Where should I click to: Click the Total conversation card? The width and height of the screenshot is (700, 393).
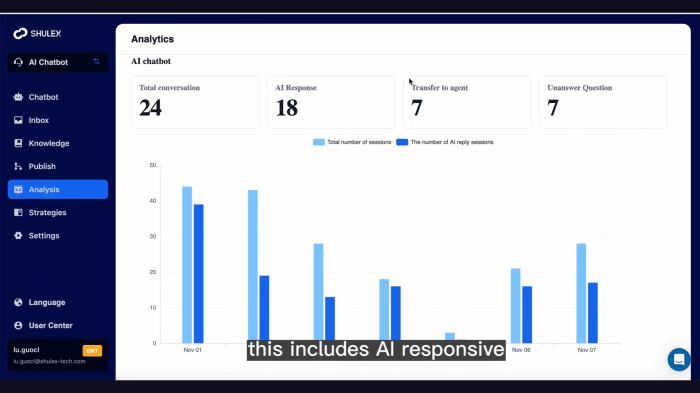coord(195,102)
